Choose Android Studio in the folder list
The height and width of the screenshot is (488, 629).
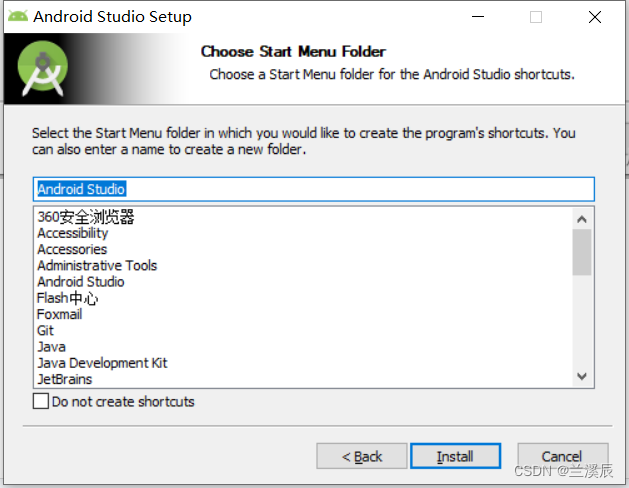[x=81, y=282]
